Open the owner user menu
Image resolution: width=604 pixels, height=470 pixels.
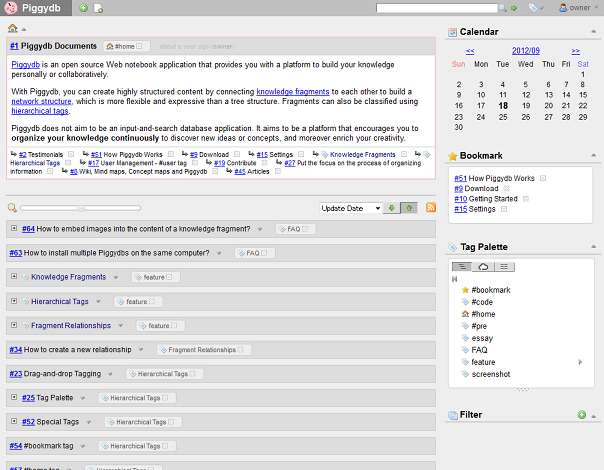tap(578, 8)
